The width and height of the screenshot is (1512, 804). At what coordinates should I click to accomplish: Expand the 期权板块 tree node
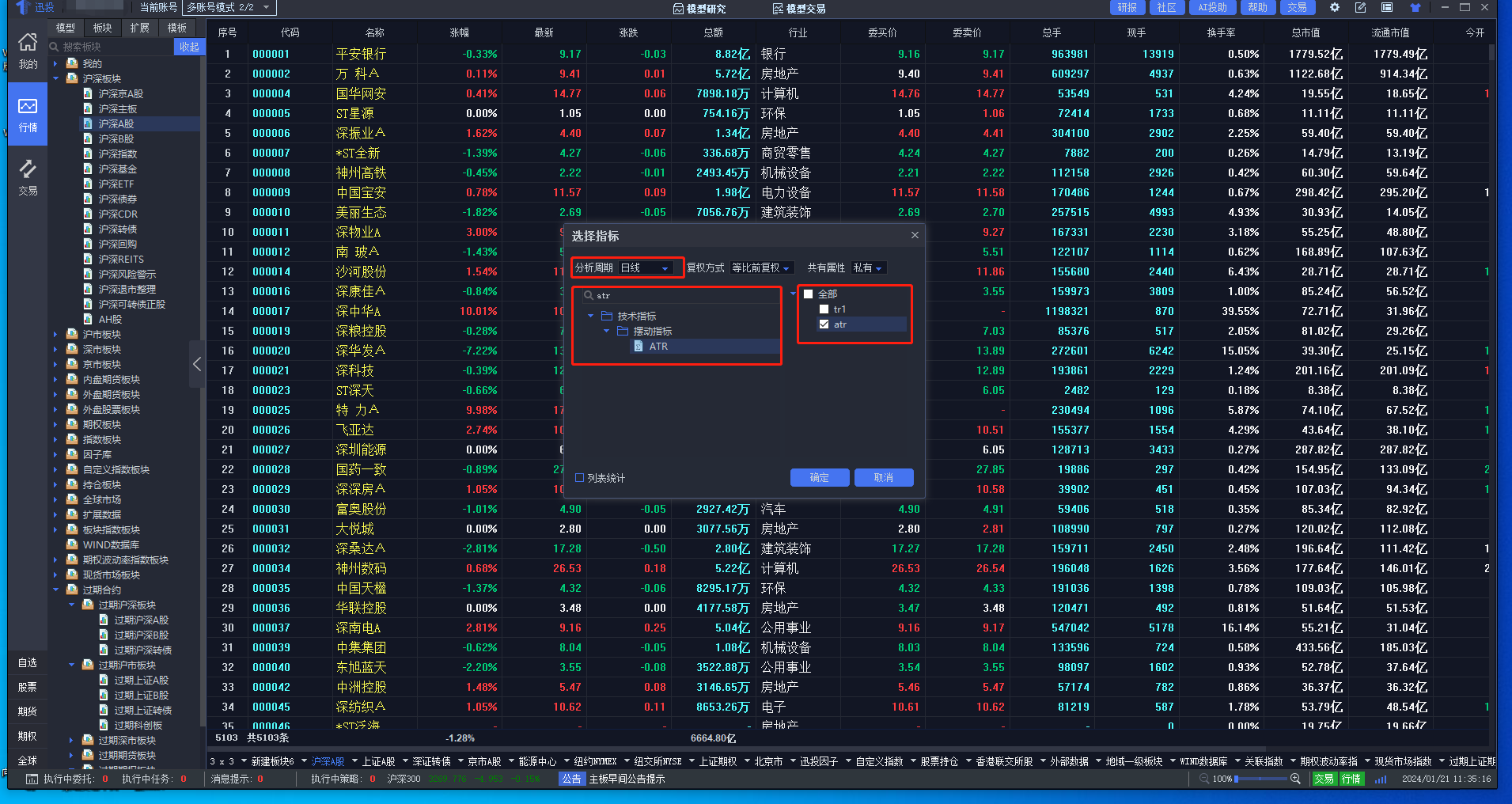pos(55,424)
